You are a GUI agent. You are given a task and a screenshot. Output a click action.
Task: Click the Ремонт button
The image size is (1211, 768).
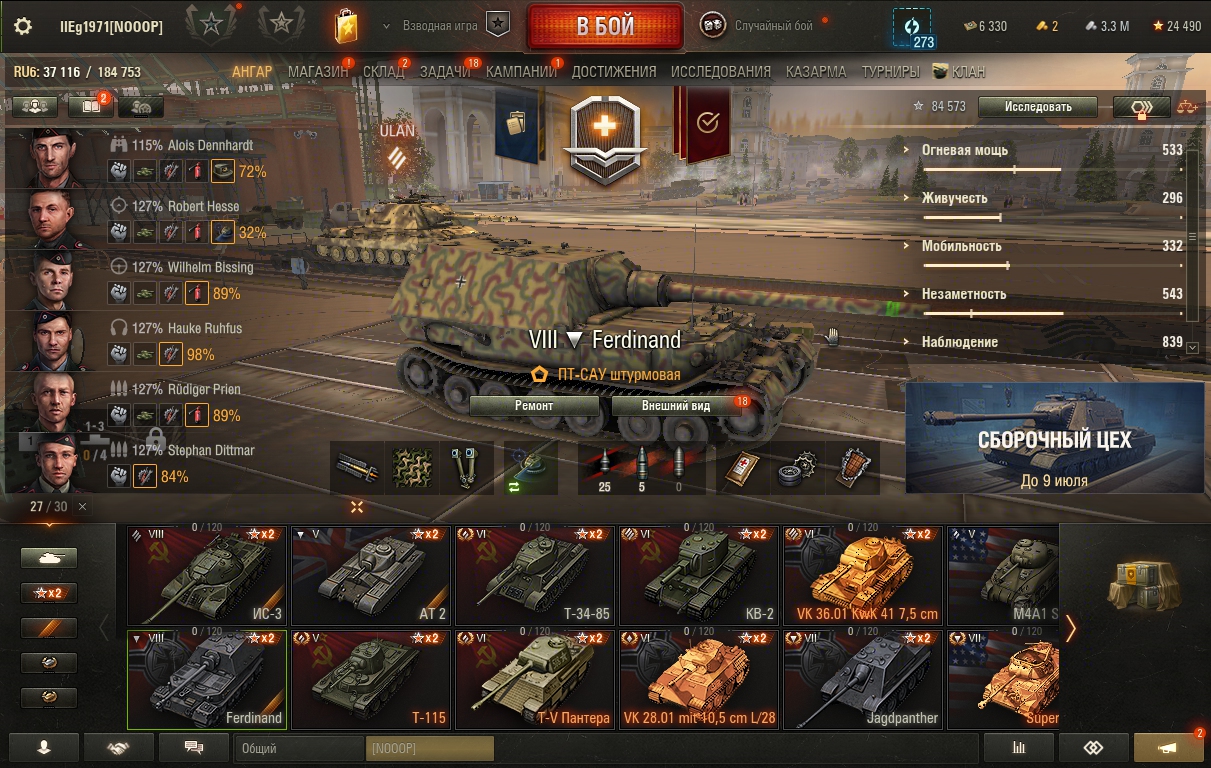coord(534,406)
